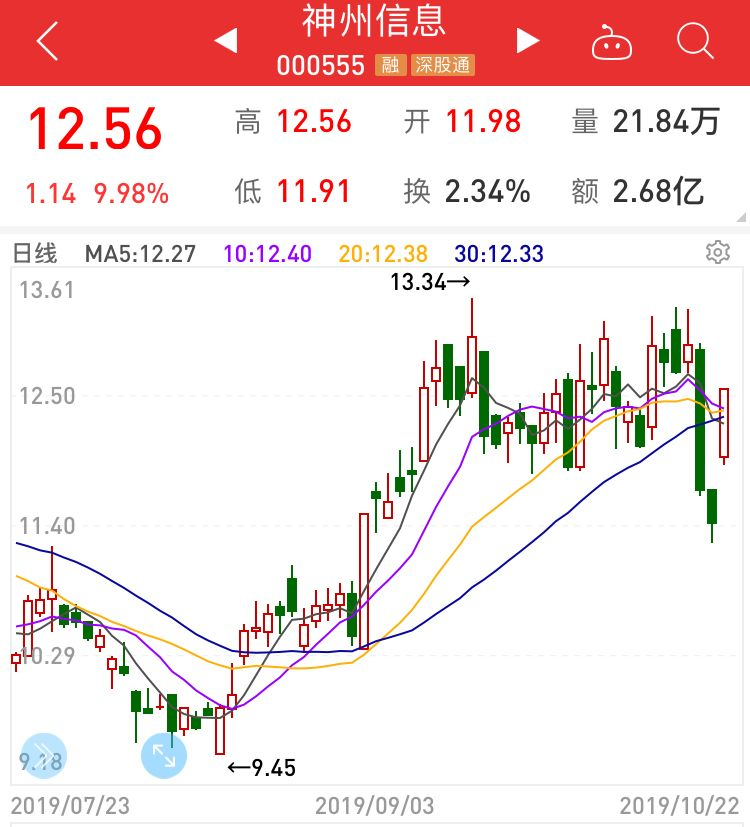The width and height of the screenshot is (750, 827).
Task: Select the MA5:12.27 indicator label
Action: [x=140, y=254]
